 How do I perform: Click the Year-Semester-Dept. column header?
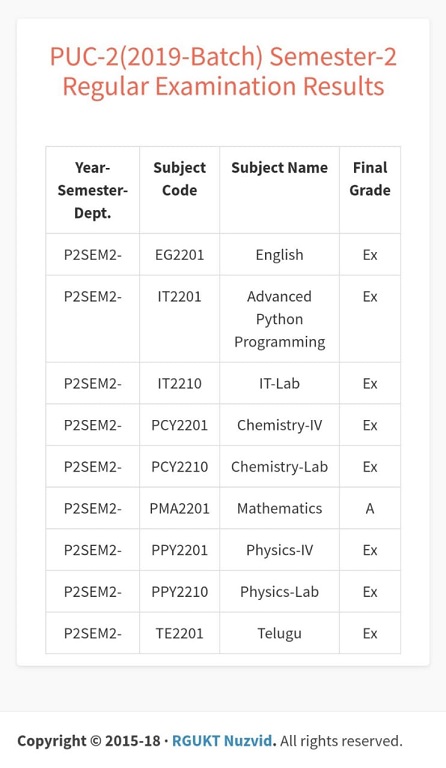point(93,190)
